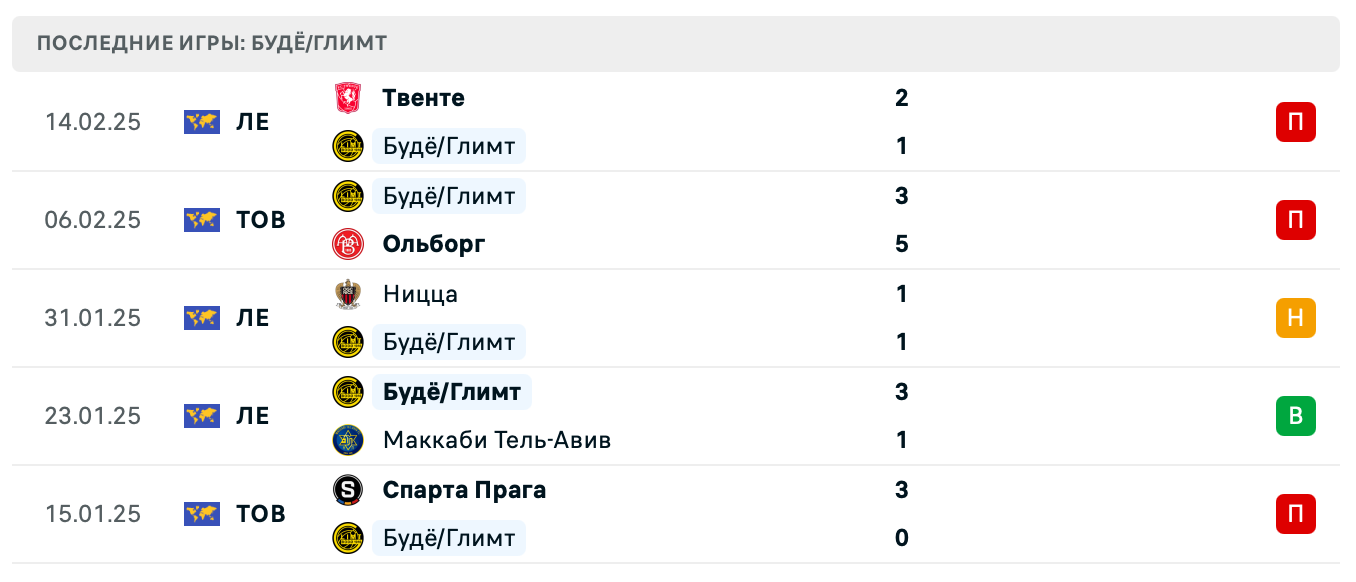Open the ЛЕ competition label near 31.01.25
This screenshot has height=582, width=1356.
tap(254, 318)
